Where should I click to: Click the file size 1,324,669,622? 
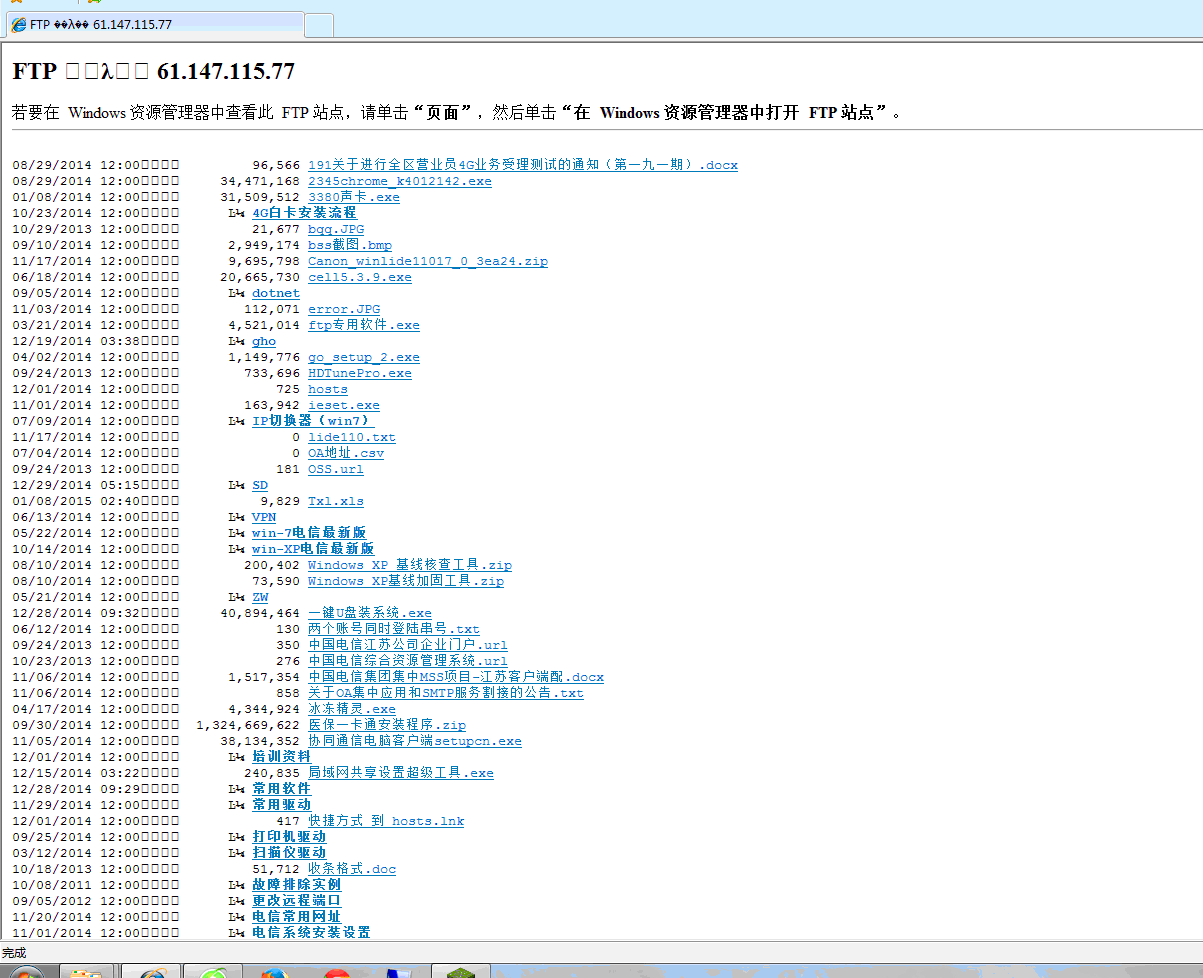click(248, 725)
